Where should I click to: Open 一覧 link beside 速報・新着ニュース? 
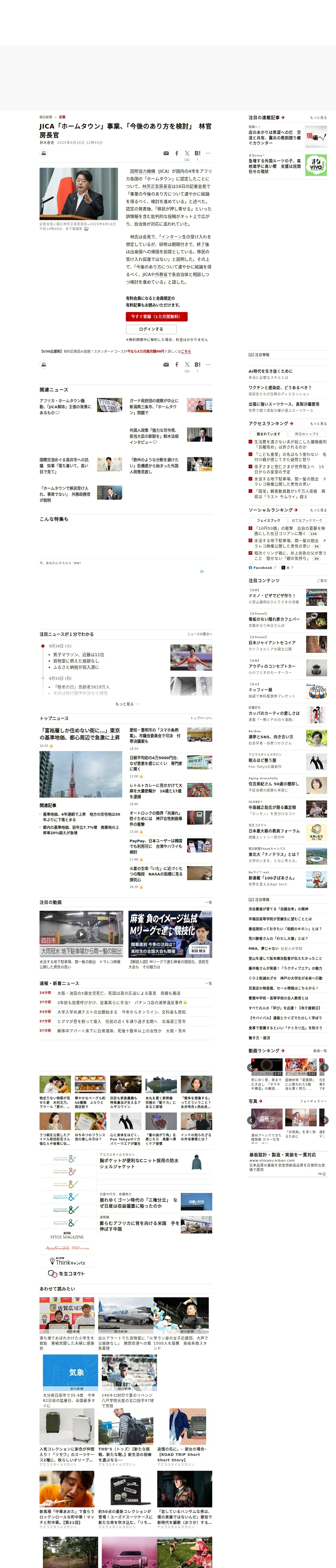(208, 983)
